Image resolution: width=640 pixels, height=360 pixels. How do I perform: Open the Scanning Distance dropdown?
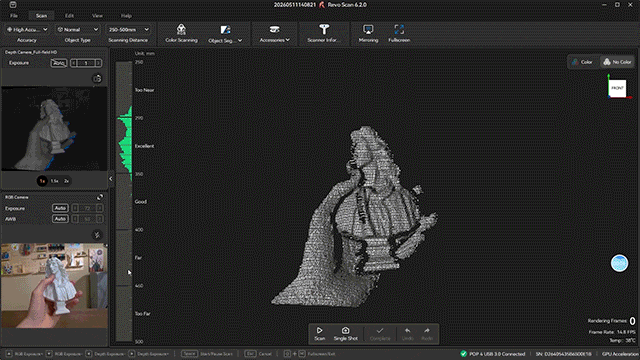pos(128,29)
